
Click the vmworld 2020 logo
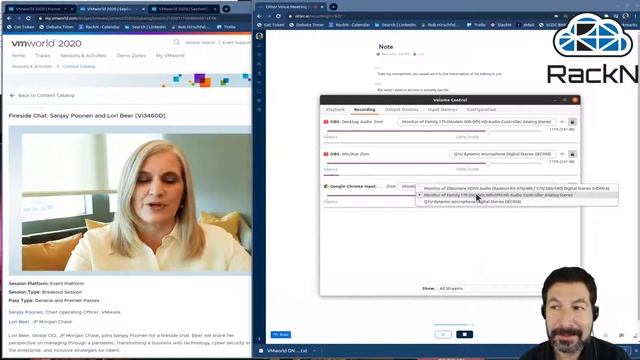pyautogui.click(x=46, y=43)
